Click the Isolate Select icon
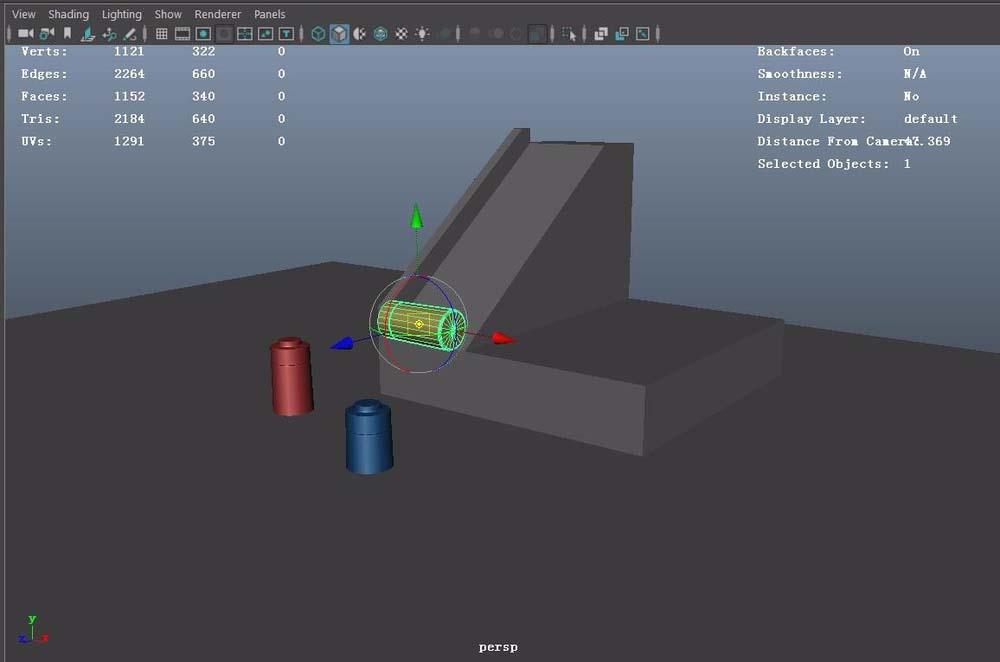The height and width of the screenshot is (662, 1000). coord(569,34)
